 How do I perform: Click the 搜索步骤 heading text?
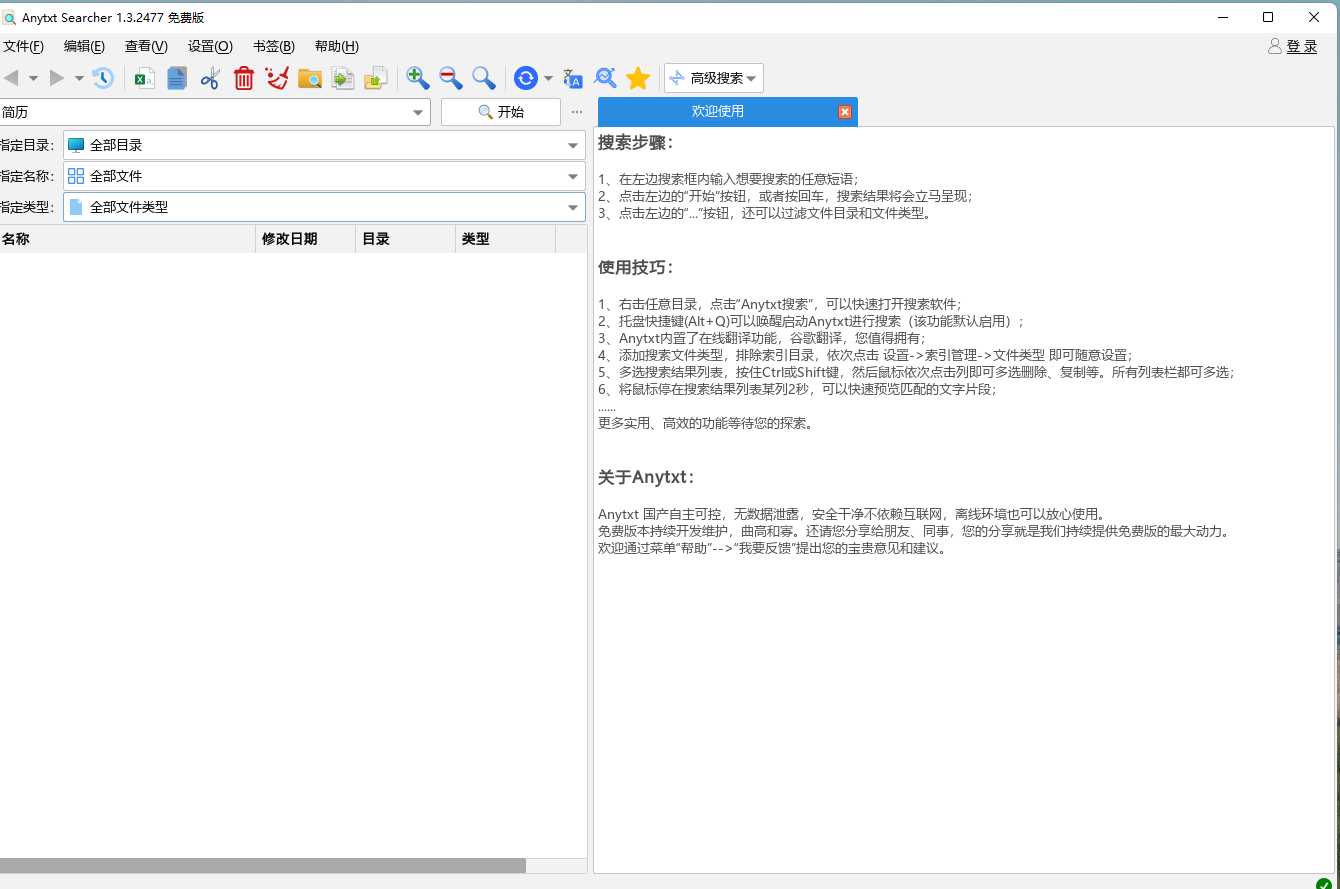tap(636, 142)
